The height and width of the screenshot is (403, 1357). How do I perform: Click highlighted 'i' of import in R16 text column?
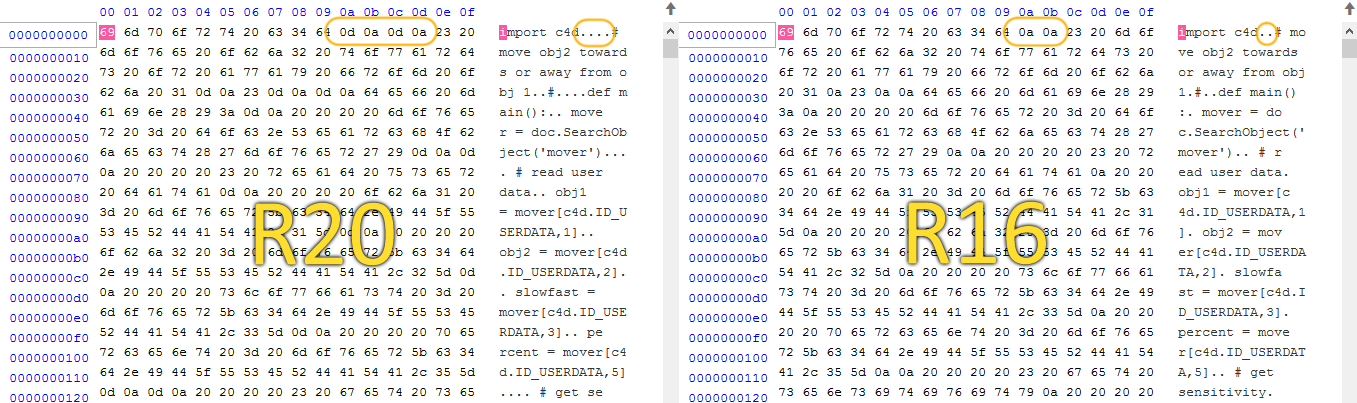pyautogui.click(x=1181, y=32)
